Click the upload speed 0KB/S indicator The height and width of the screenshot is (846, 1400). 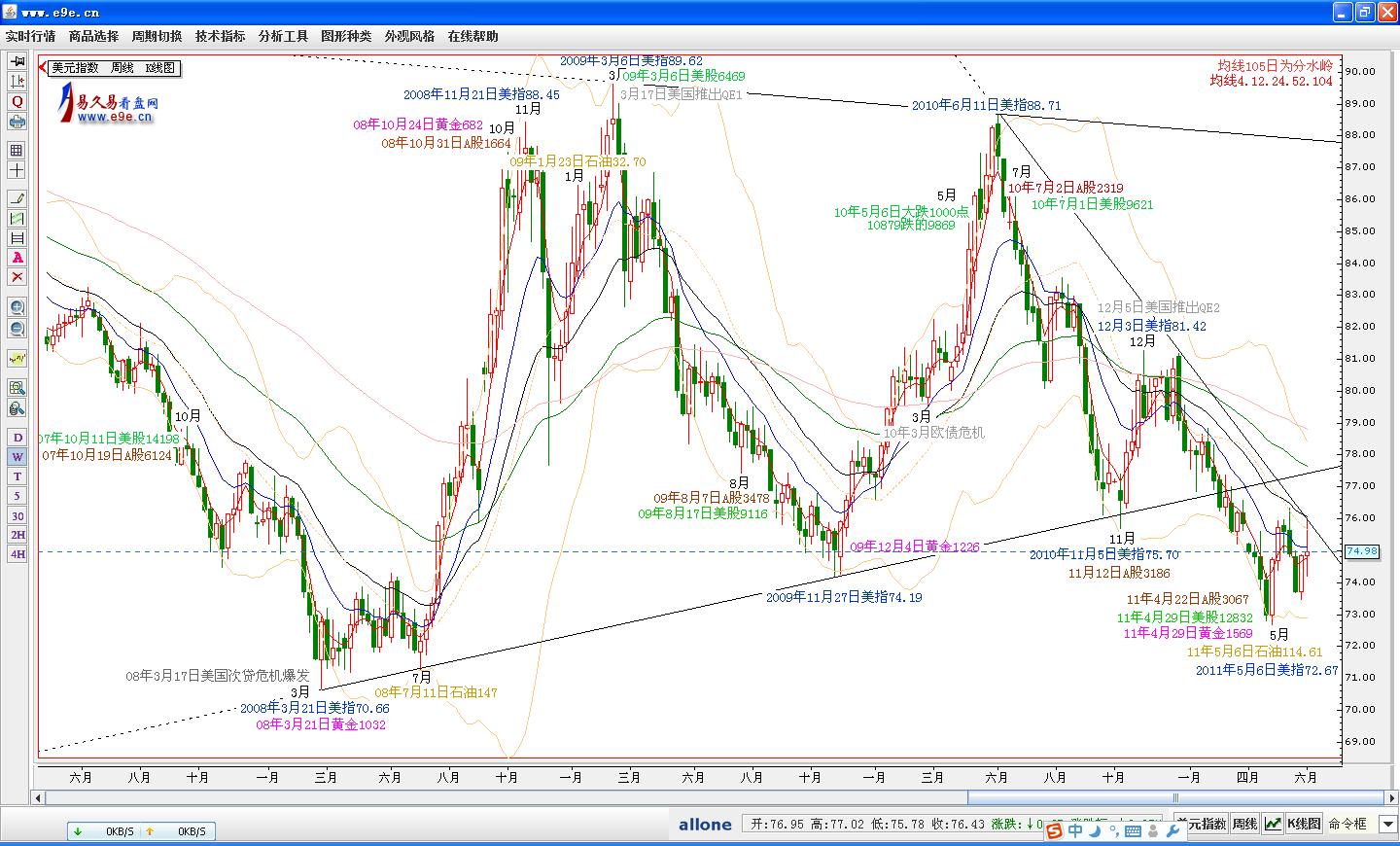(176, 831)
